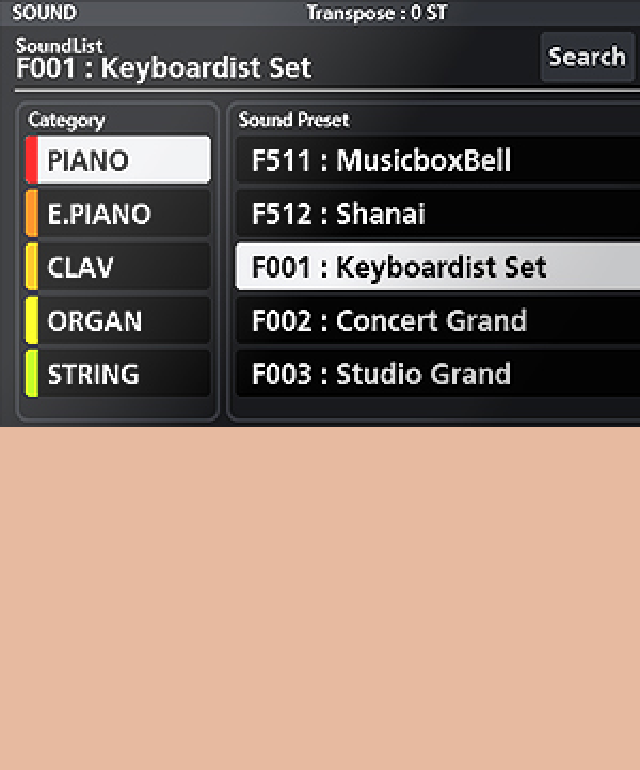Click the red color bar beside PIANO
640x770 pixels.
coord(31,160)
